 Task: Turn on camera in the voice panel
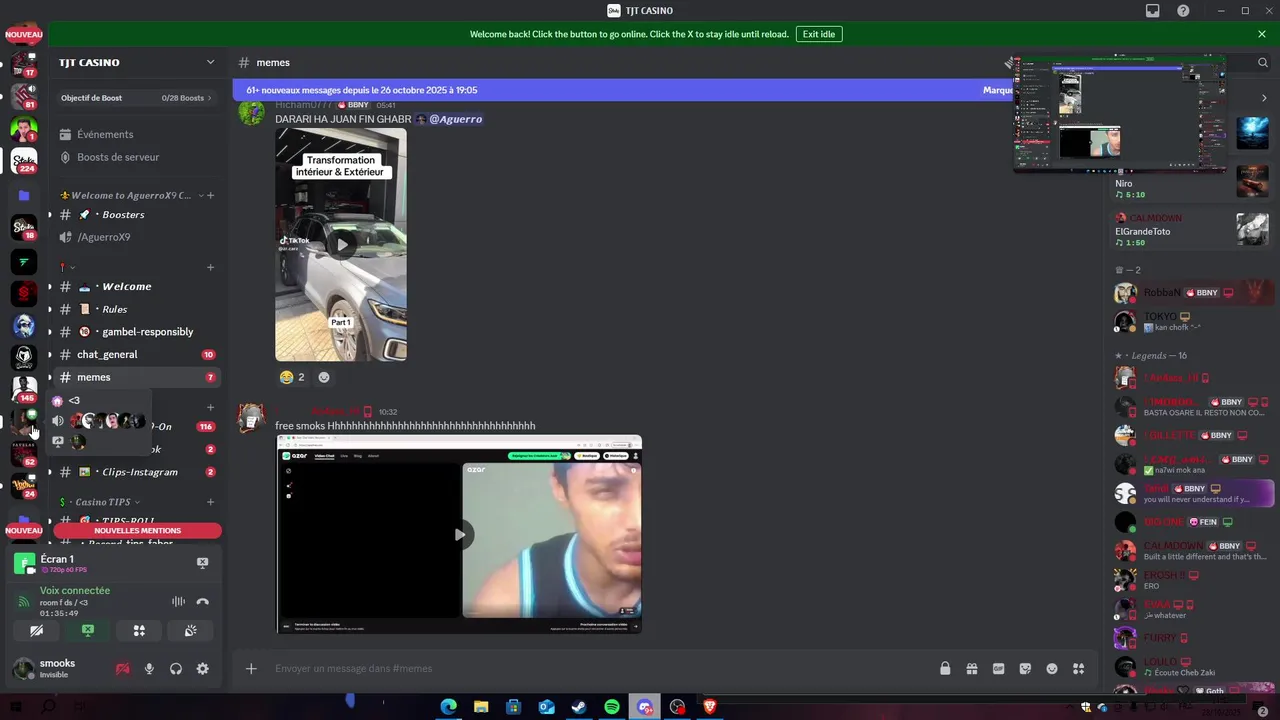point(37,631)
